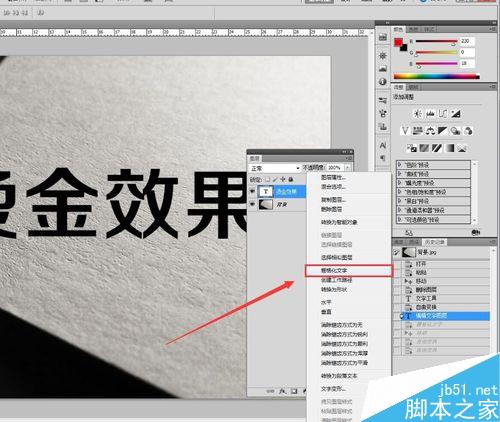Click the layer style fx icon in Layers panel

pyautogui.click(x=282, y=391)
